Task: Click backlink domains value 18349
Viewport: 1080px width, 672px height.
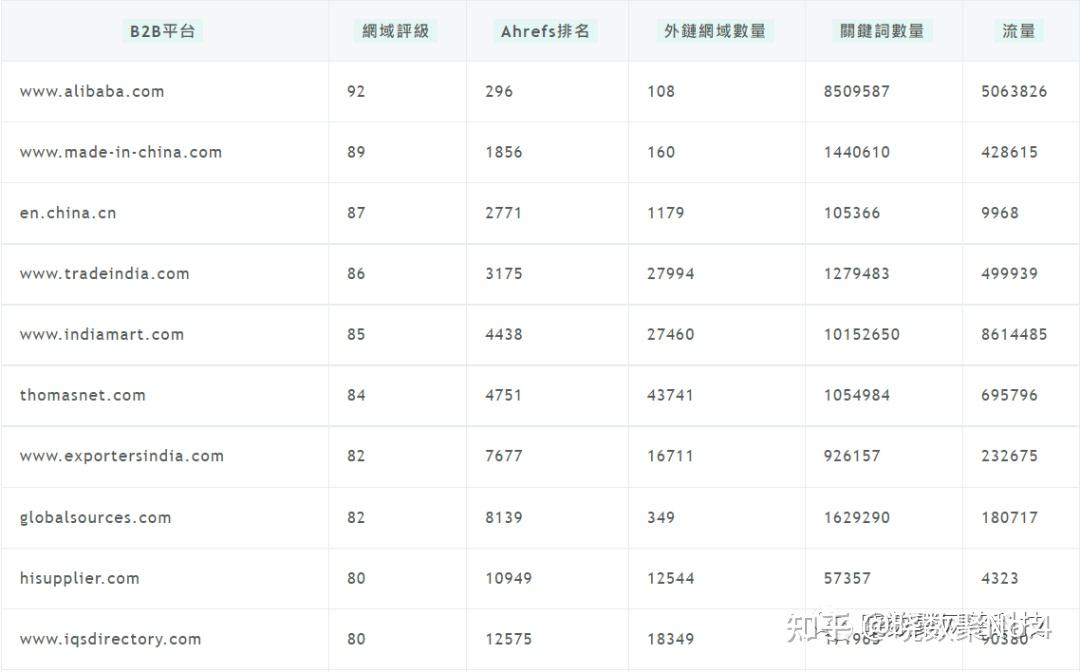Action: pos(670,639)
